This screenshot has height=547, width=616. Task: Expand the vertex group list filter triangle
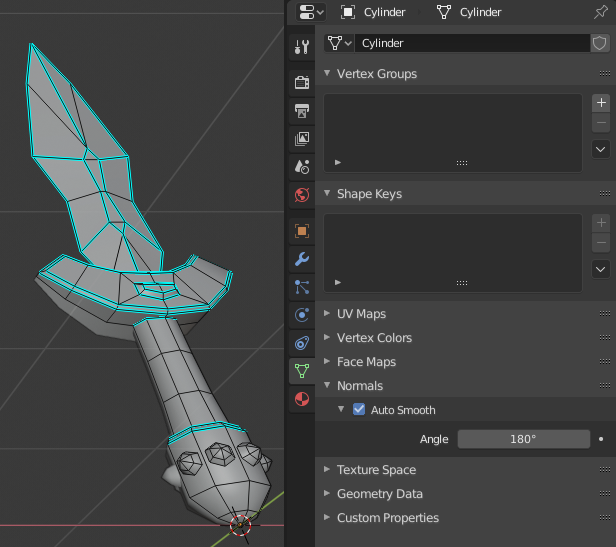tap(338, 162)
